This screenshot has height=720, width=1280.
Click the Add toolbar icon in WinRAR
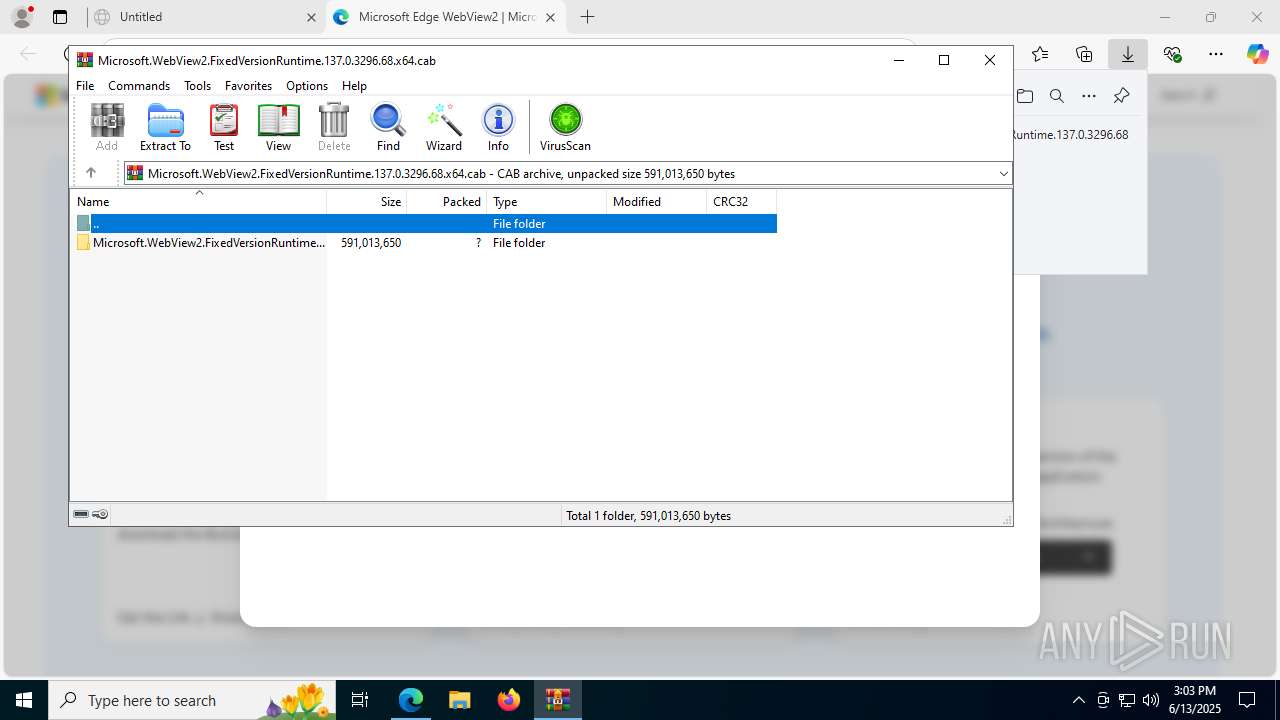[x=107, y=127]
